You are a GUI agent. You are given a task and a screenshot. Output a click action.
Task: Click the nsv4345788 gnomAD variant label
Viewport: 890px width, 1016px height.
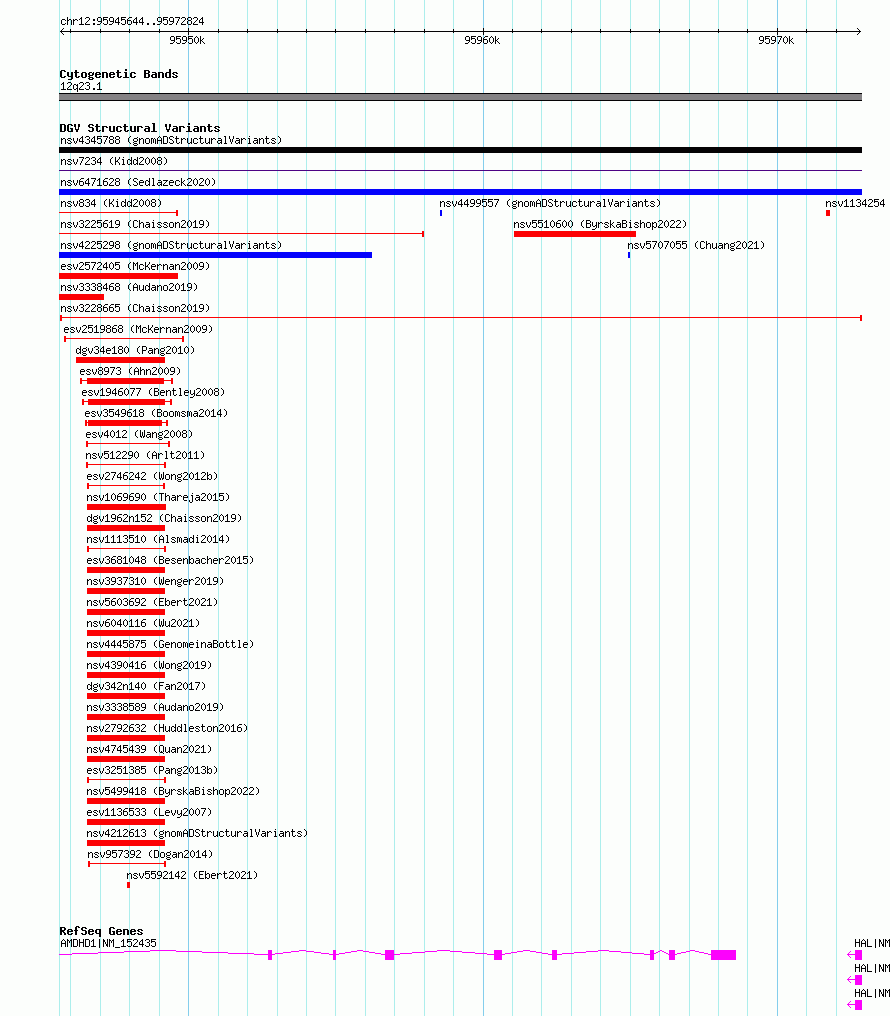pos(171,140)
